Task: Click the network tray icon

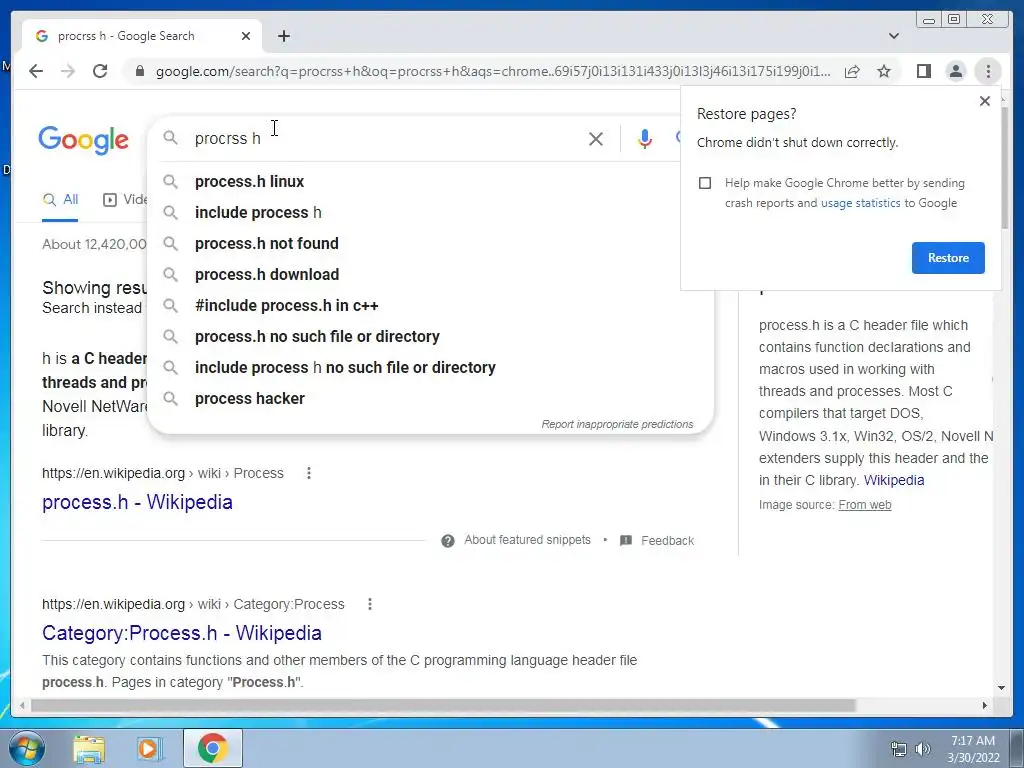Action: coord(899,749)
